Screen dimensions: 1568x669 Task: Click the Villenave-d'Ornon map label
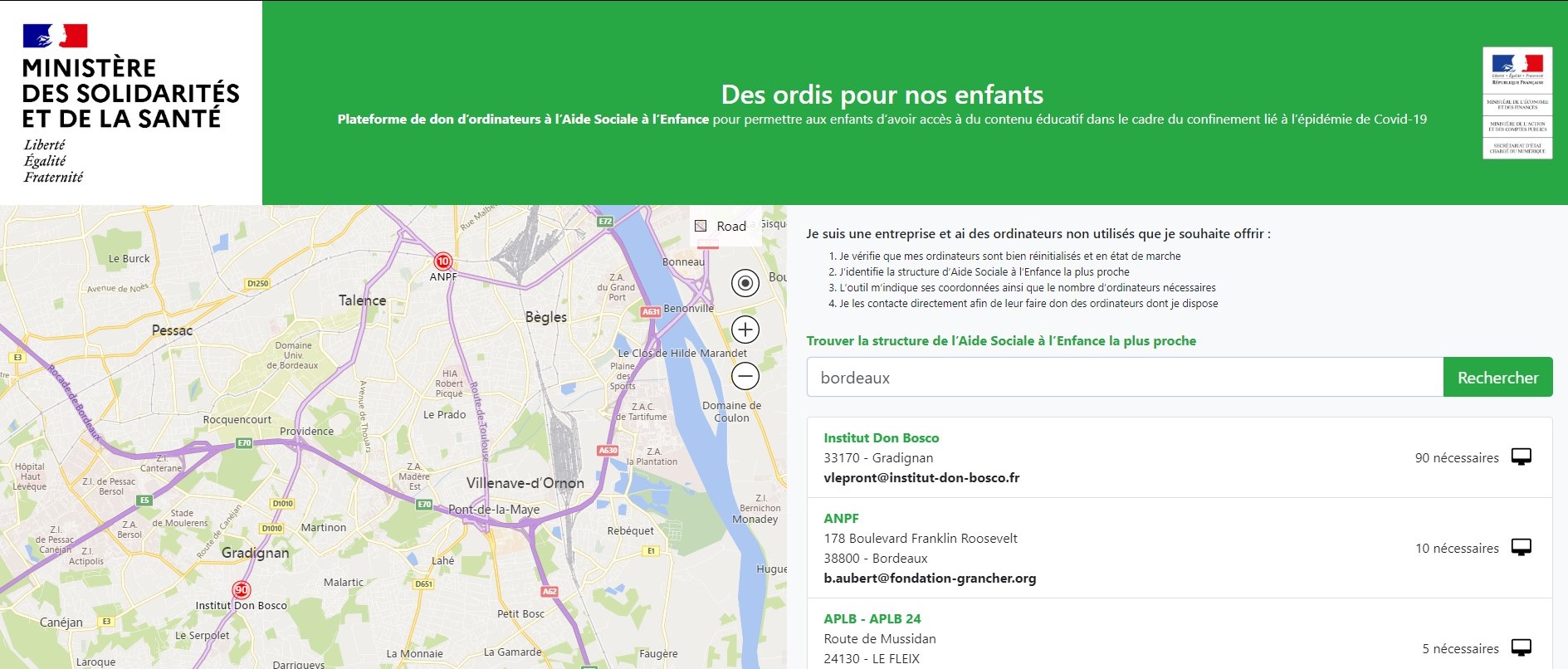[525, 483]
